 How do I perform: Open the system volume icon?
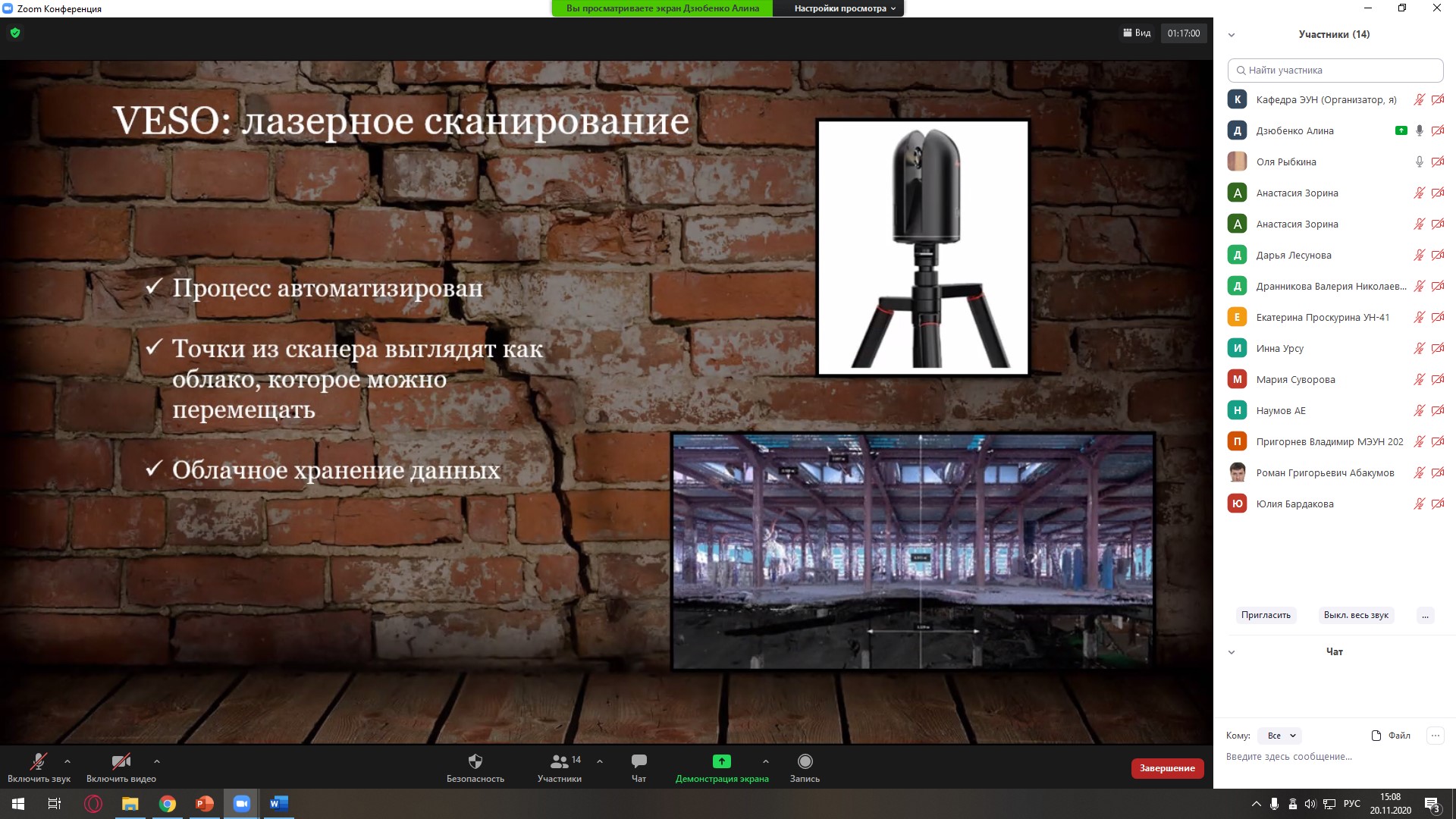click(x=1311, y=804)
